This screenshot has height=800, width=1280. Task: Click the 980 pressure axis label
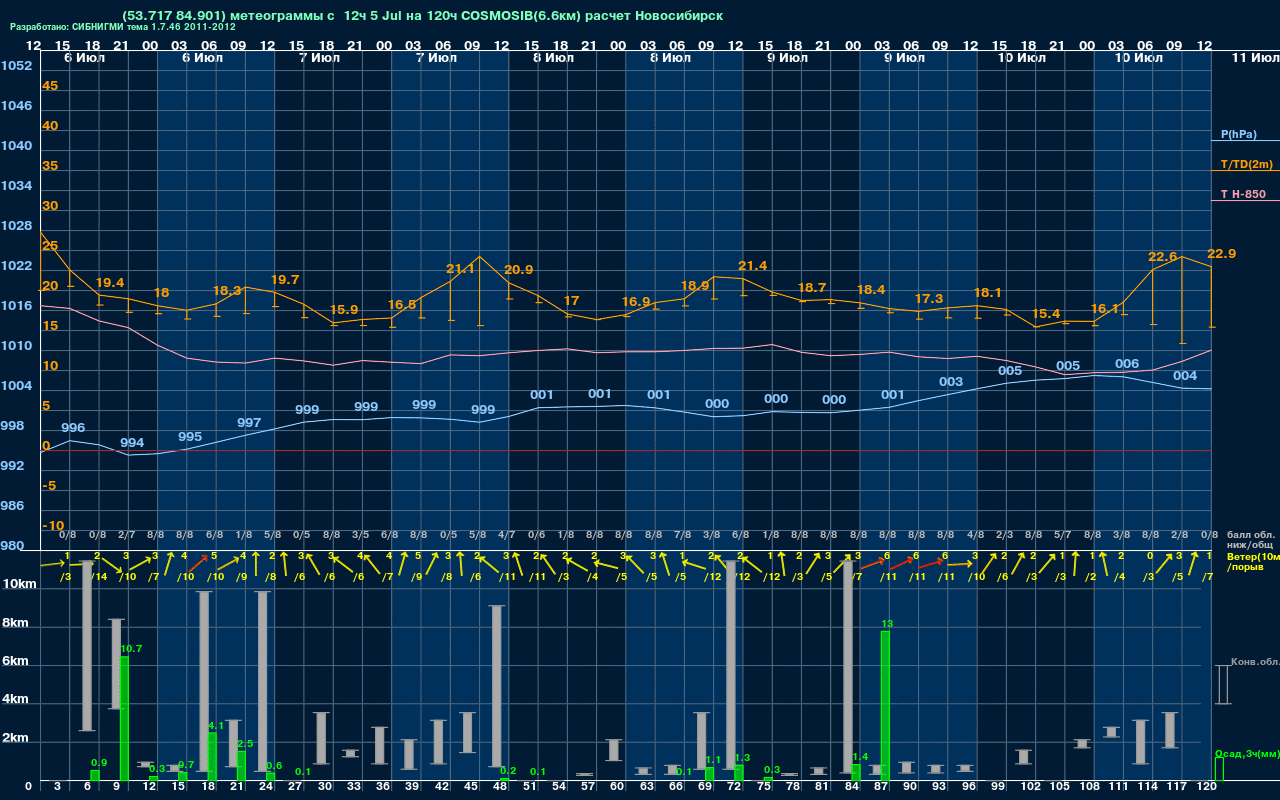point(12,546)
